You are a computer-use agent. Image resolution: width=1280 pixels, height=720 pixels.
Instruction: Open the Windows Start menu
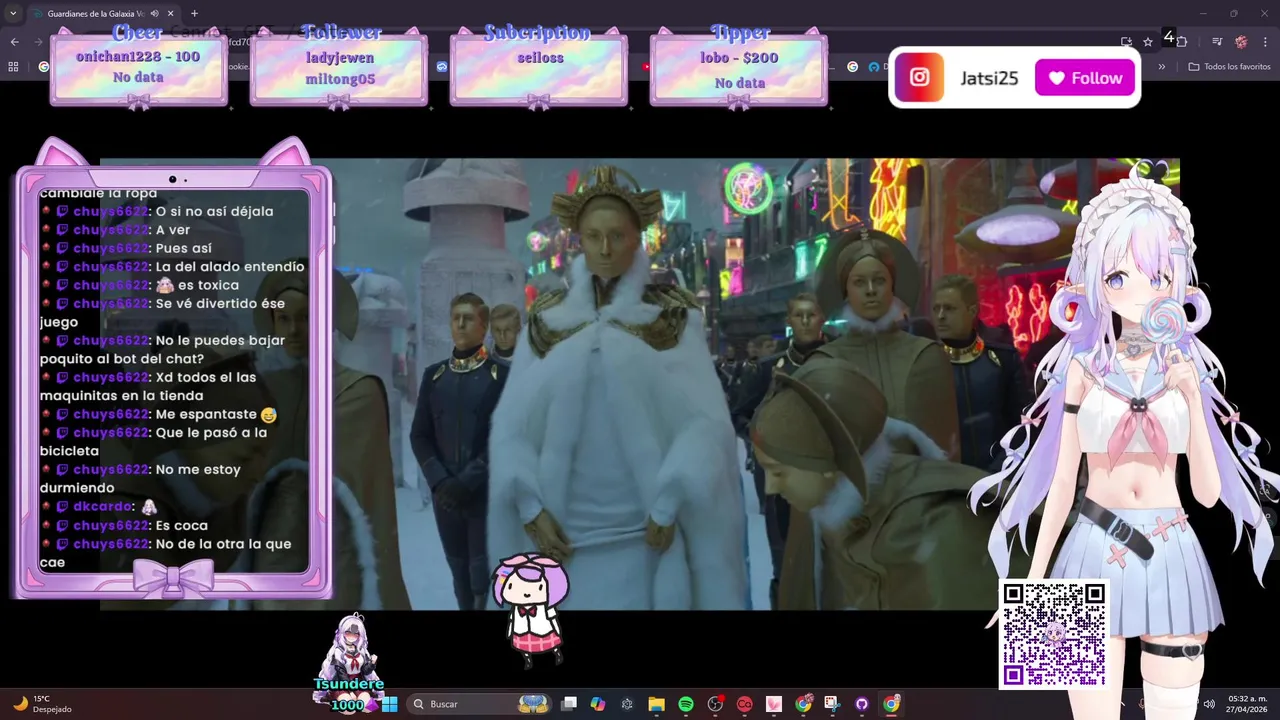click(x=389, y=704)
